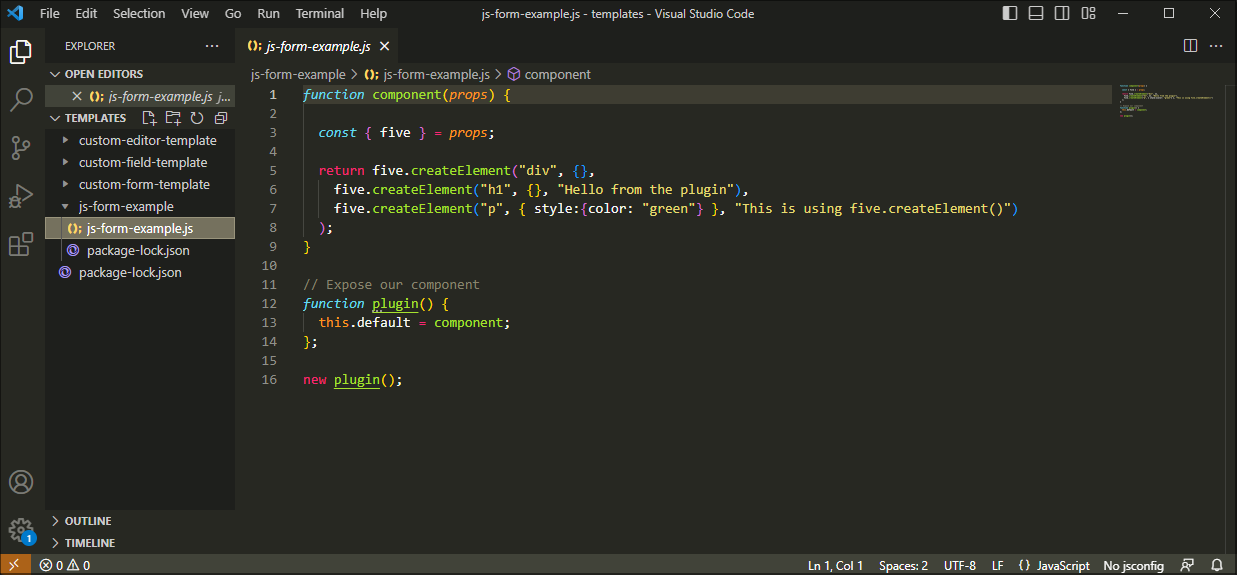Click the VS Code logo icon
The width and height of the screenshot is (1237, 575).
[15, 14]
